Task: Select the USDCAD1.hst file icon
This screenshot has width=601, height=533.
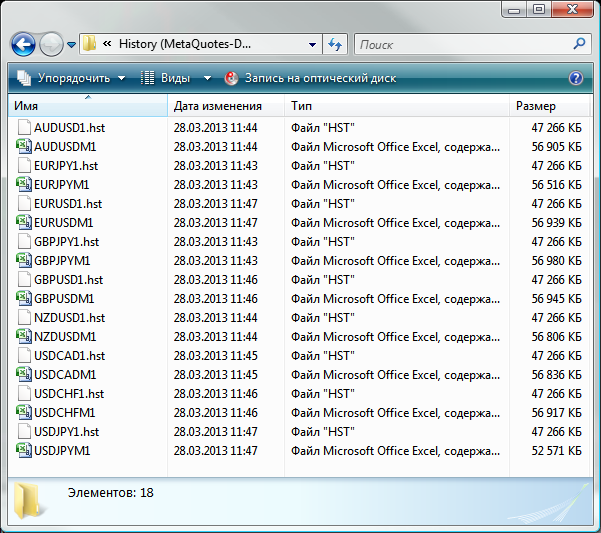Action: pos(25,355)
